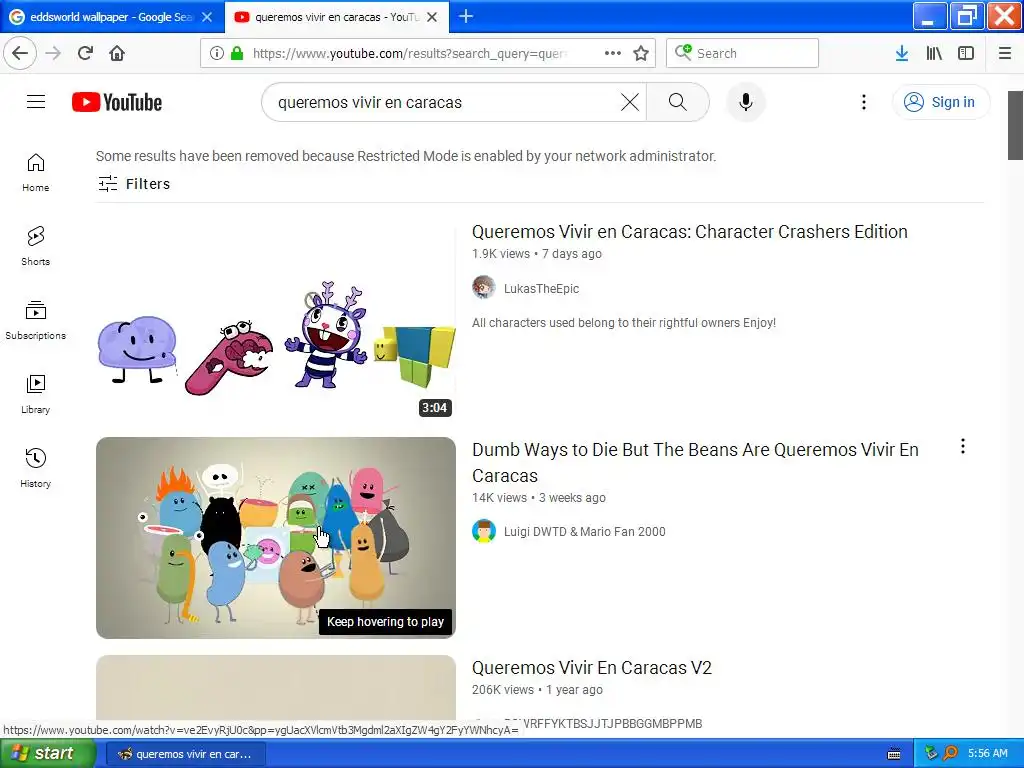Screen dimensions: 1024x768
Task: Open the Dumb Ways to Die beans thumbnail
Action: pos(276,537)
